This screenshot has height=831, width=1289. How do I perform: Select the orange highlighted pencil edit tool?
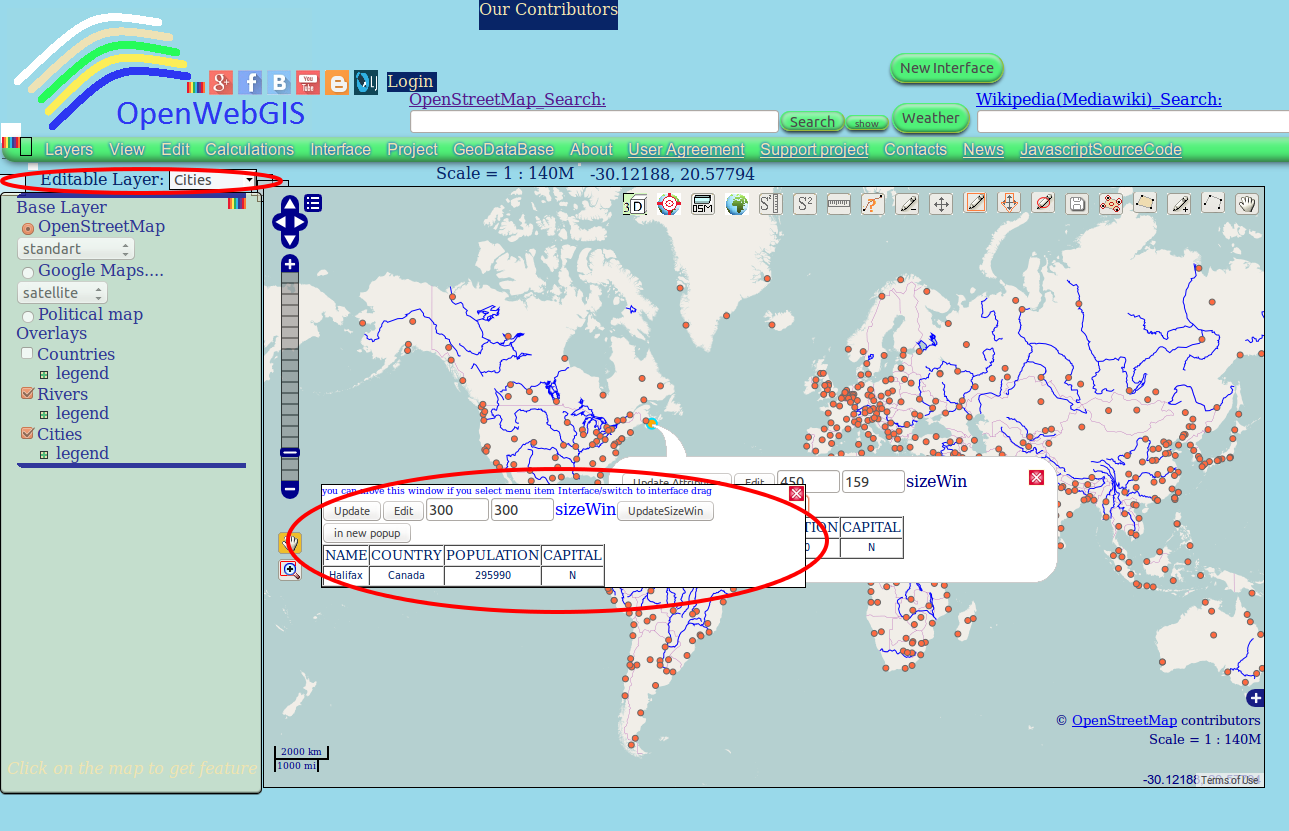click(976, 204)
